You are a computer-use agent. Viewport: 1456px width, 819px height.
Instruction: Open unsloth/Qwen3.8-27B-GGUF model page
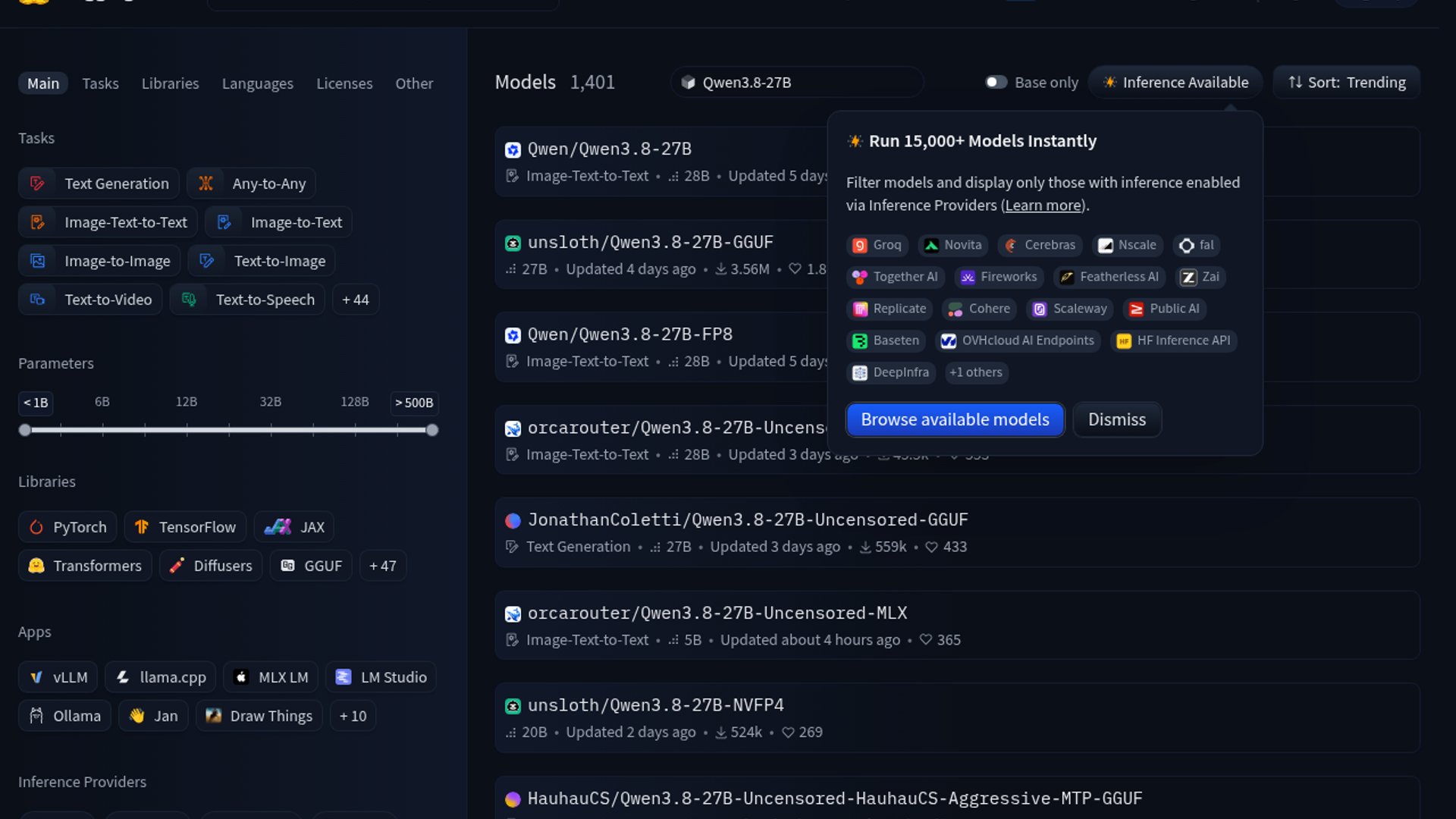[651, 242]
